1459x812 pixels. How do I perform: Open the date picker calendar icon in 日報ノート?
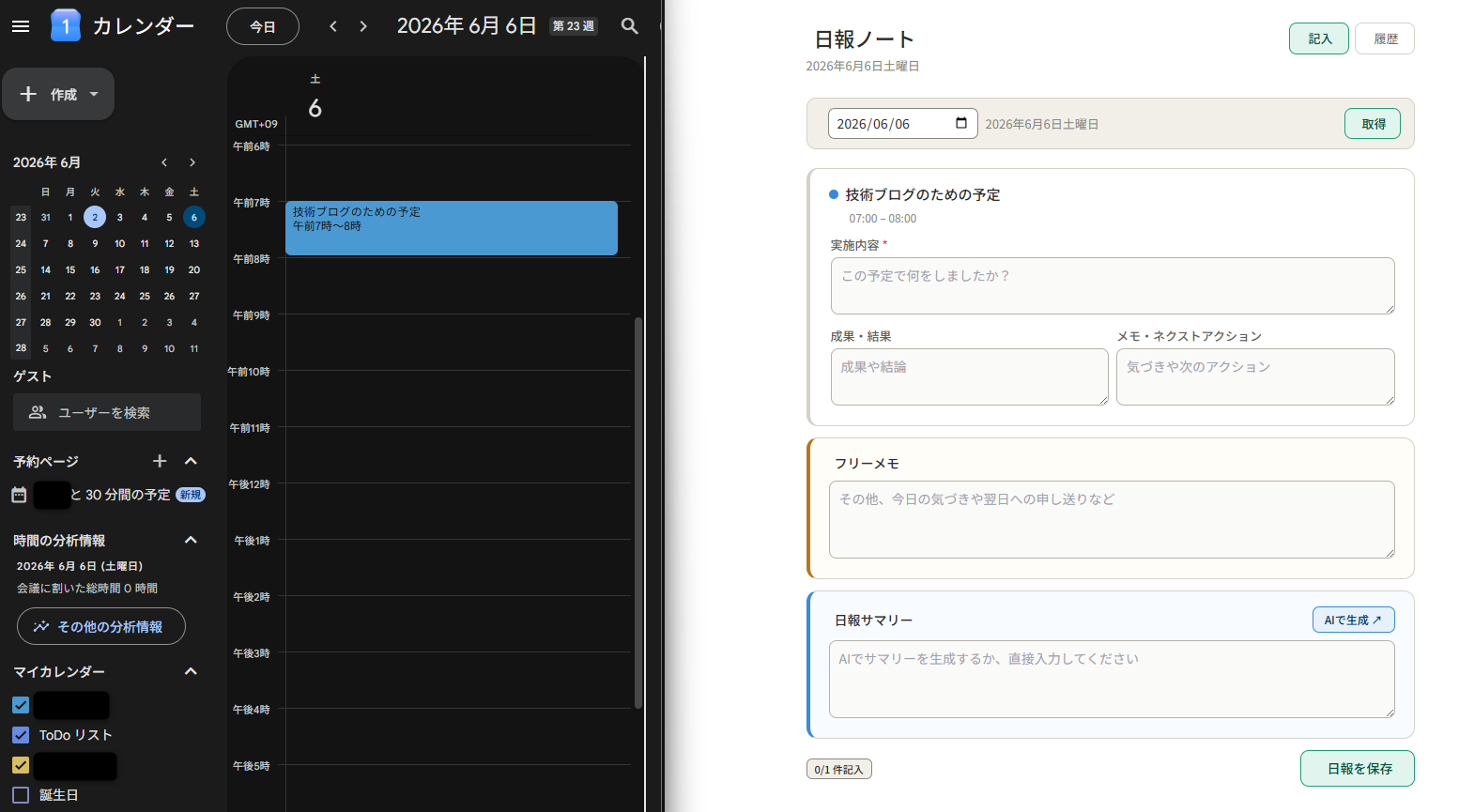[961, 123]
